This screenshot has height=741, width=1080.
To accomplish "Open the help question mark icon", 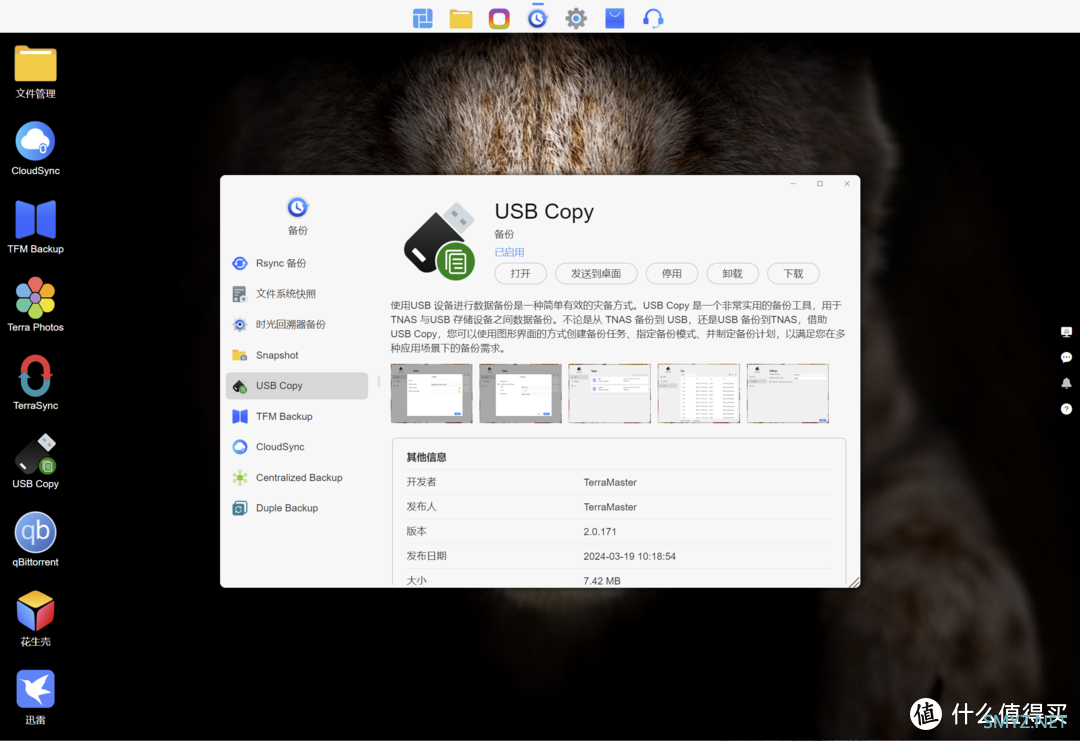I will point(1066,409).
